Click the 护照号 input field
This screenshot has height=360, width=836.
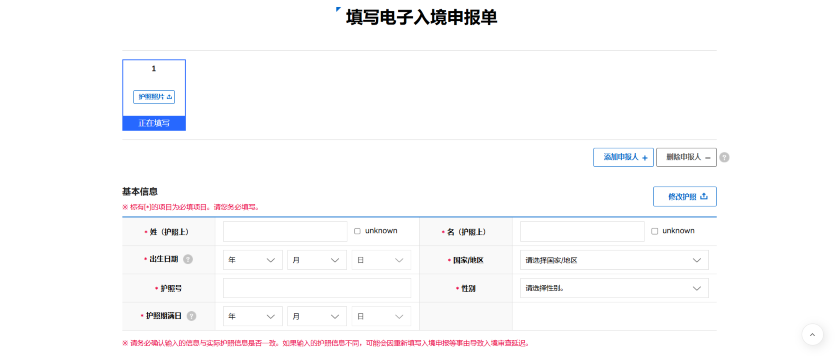[x=317, y=288]
